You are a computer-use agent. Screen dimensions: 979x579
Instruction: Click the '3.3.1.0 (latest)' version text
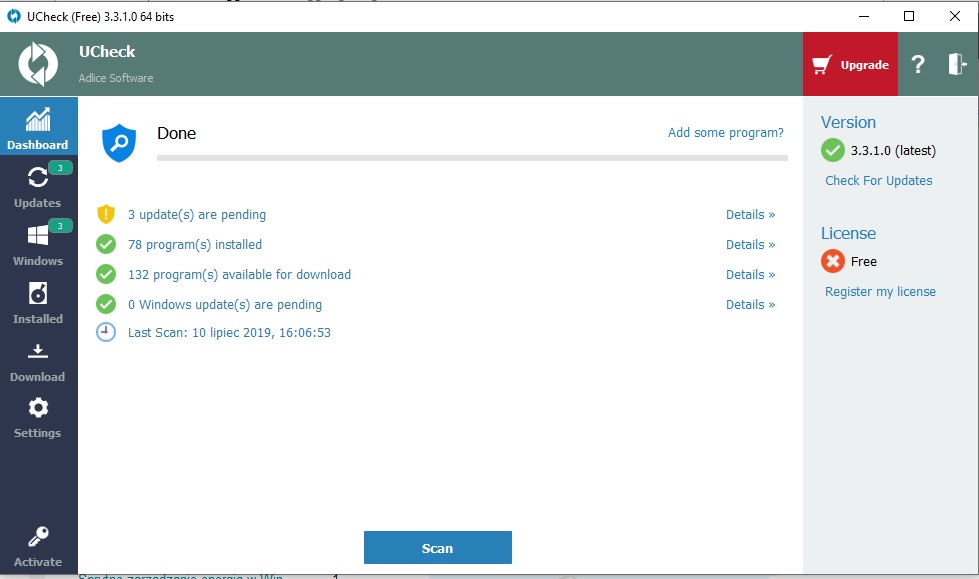[x=893, y=151]
